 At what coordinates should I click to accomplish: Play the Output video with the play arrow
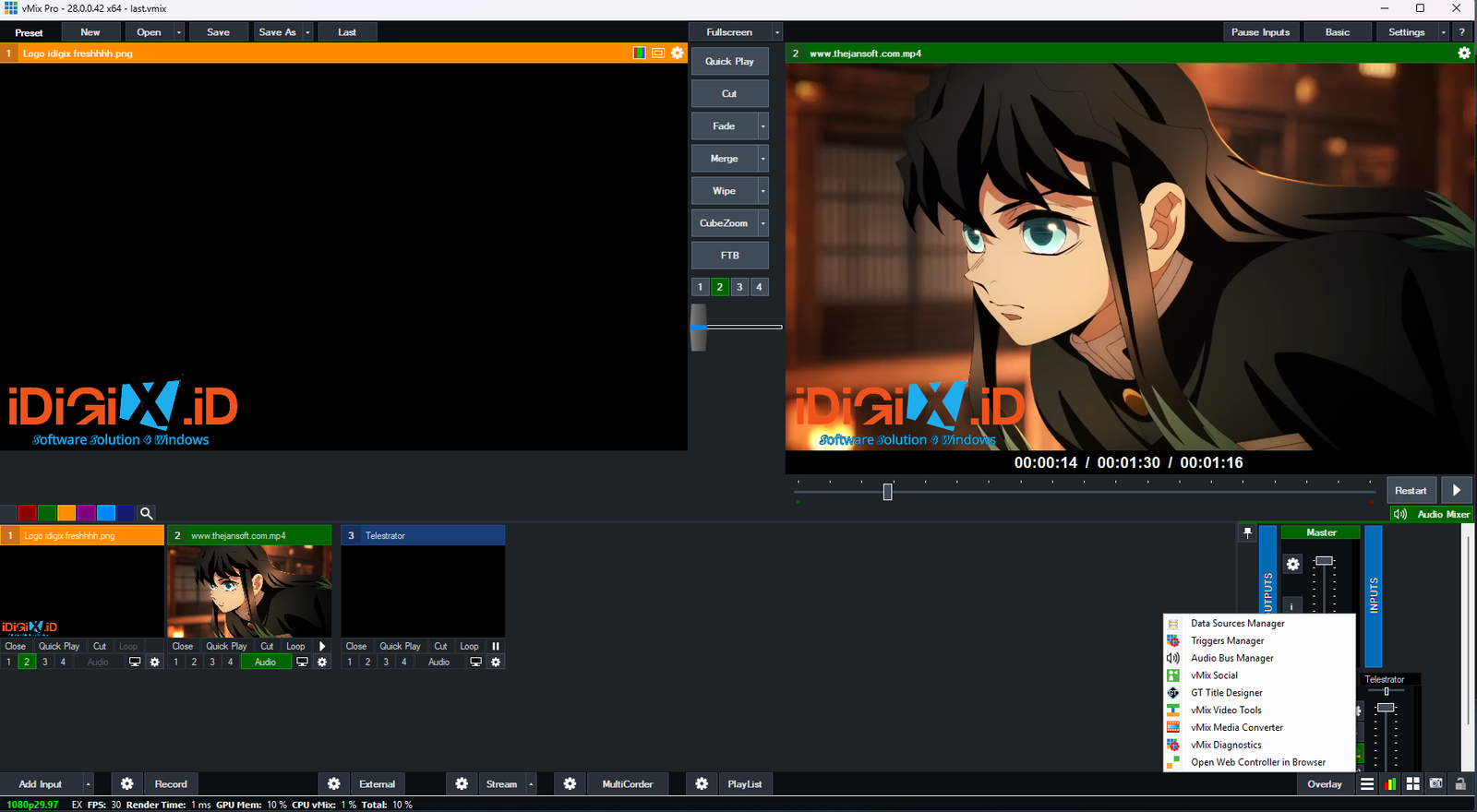tap(1457, 491)
